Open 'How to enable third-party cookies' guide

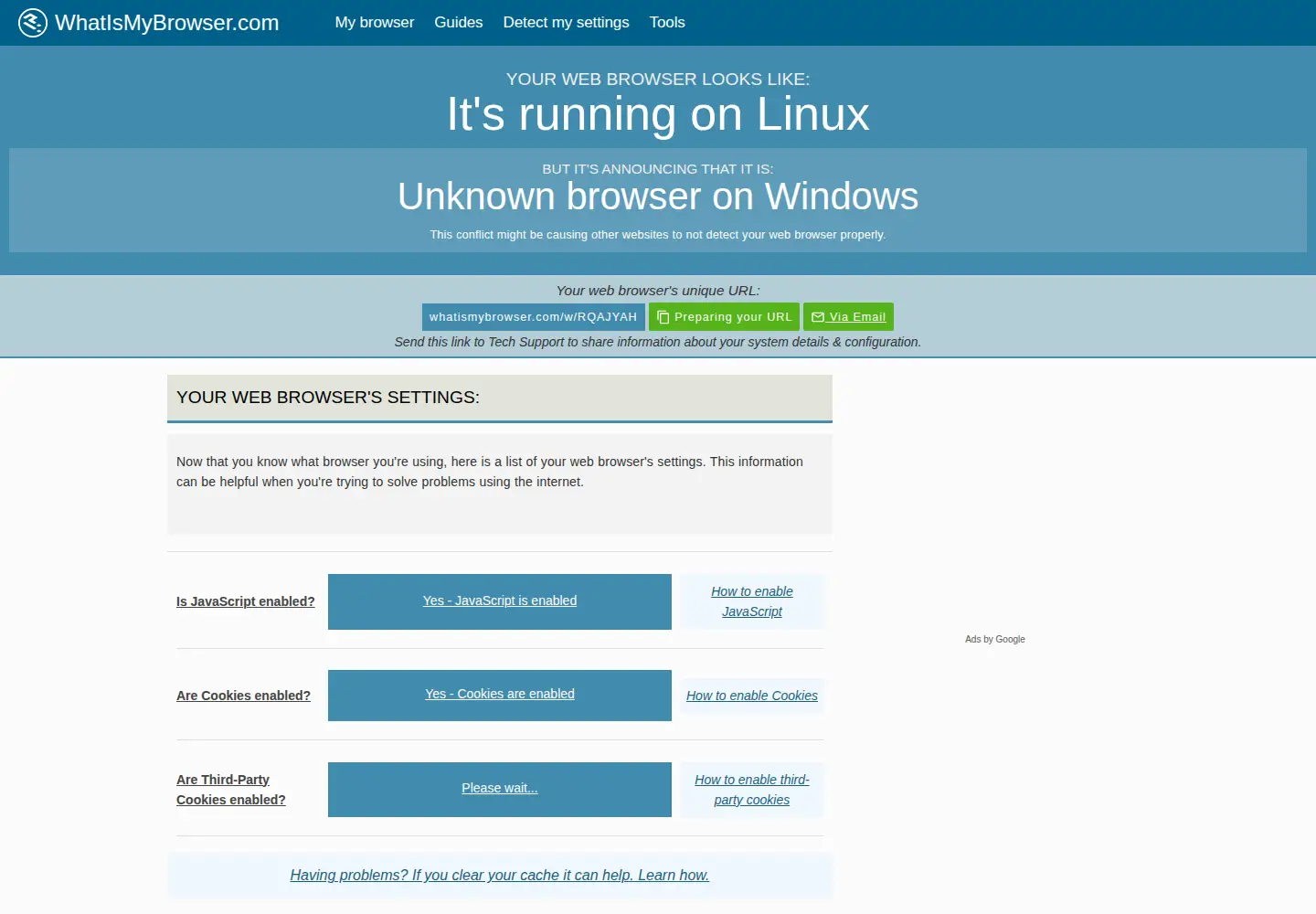point(752,790)
